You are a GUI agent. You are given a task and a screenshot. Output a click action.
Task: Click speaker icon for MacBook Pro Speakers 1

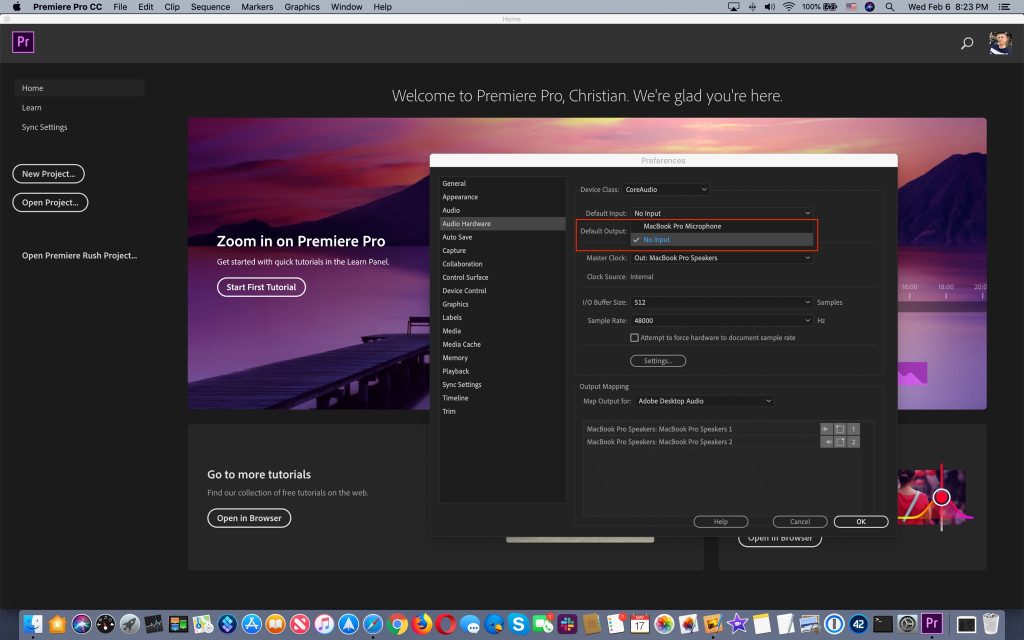826,429
